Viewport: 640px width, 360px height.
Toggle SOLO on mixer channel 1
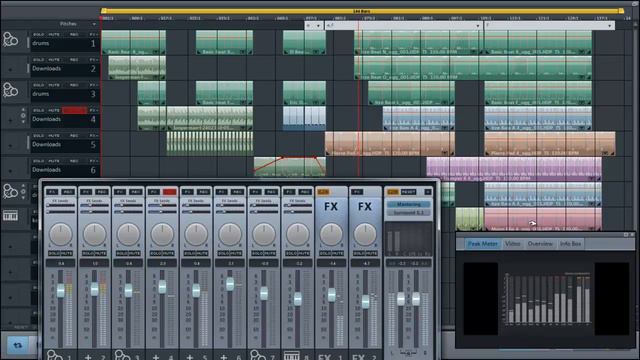tap(54, 253)
